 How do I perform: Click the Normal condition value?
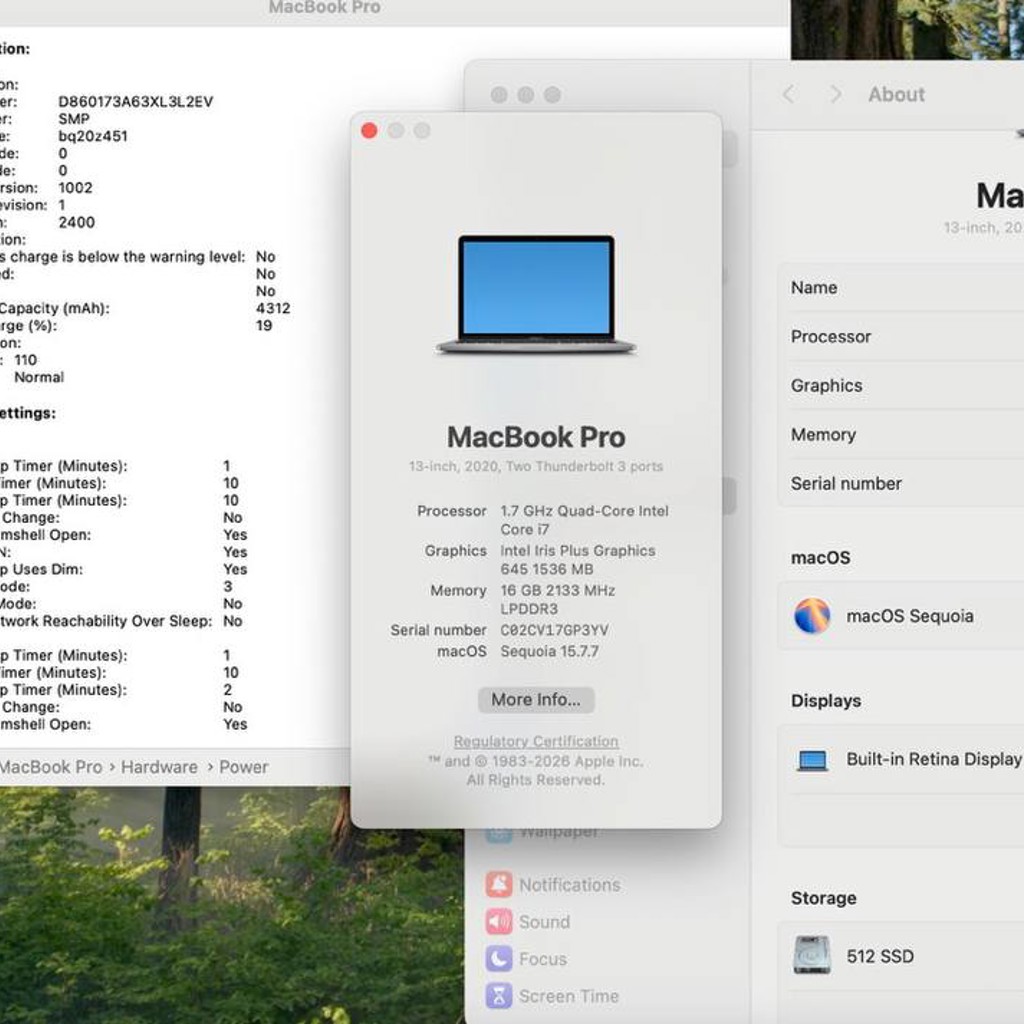click(x=39, y=377)
